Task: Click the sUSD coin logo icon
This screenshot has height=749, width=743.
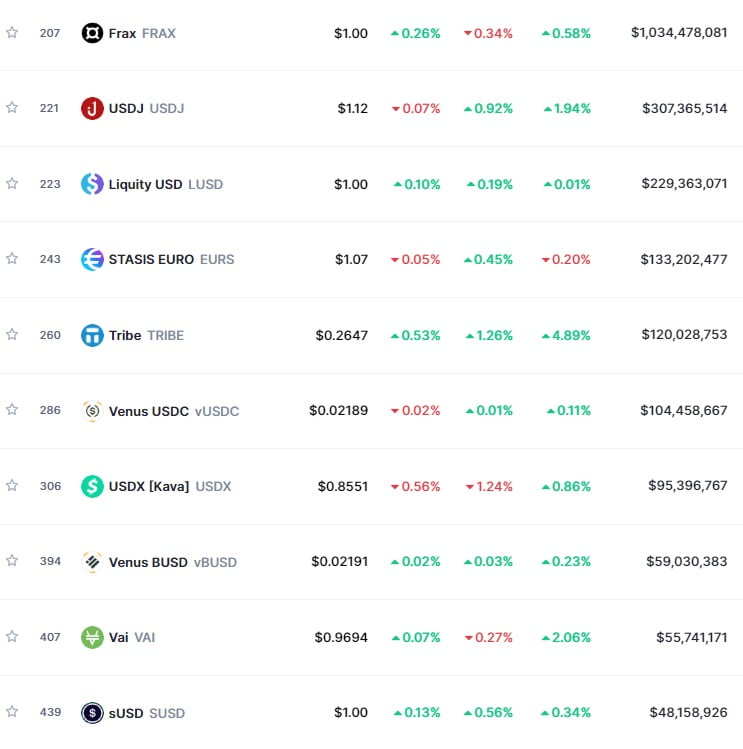Action: [92, 712]
